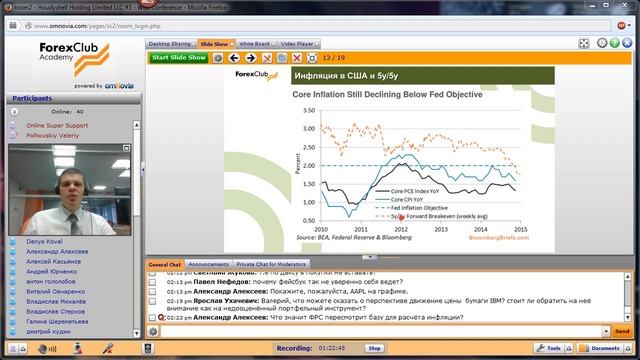The width and height of the screenshot is (640, 360).
Task: Open the green help icon
Action: tap(614, 43)
